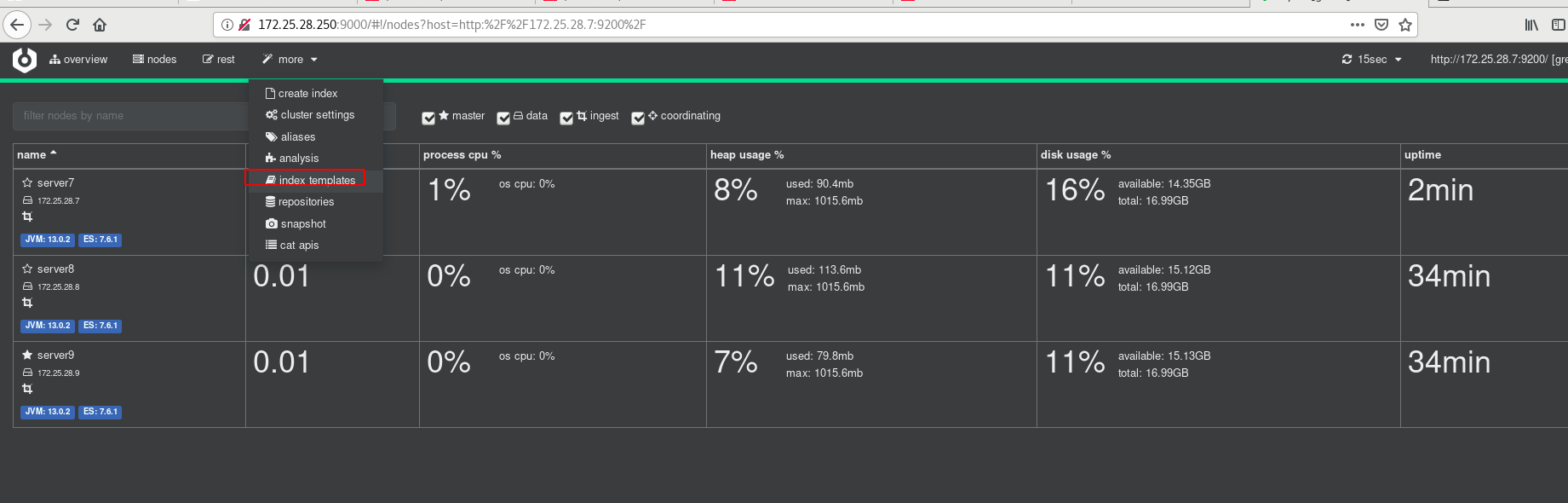Sort by heap usage % column
1568x503 pixels.
point(747,155)
